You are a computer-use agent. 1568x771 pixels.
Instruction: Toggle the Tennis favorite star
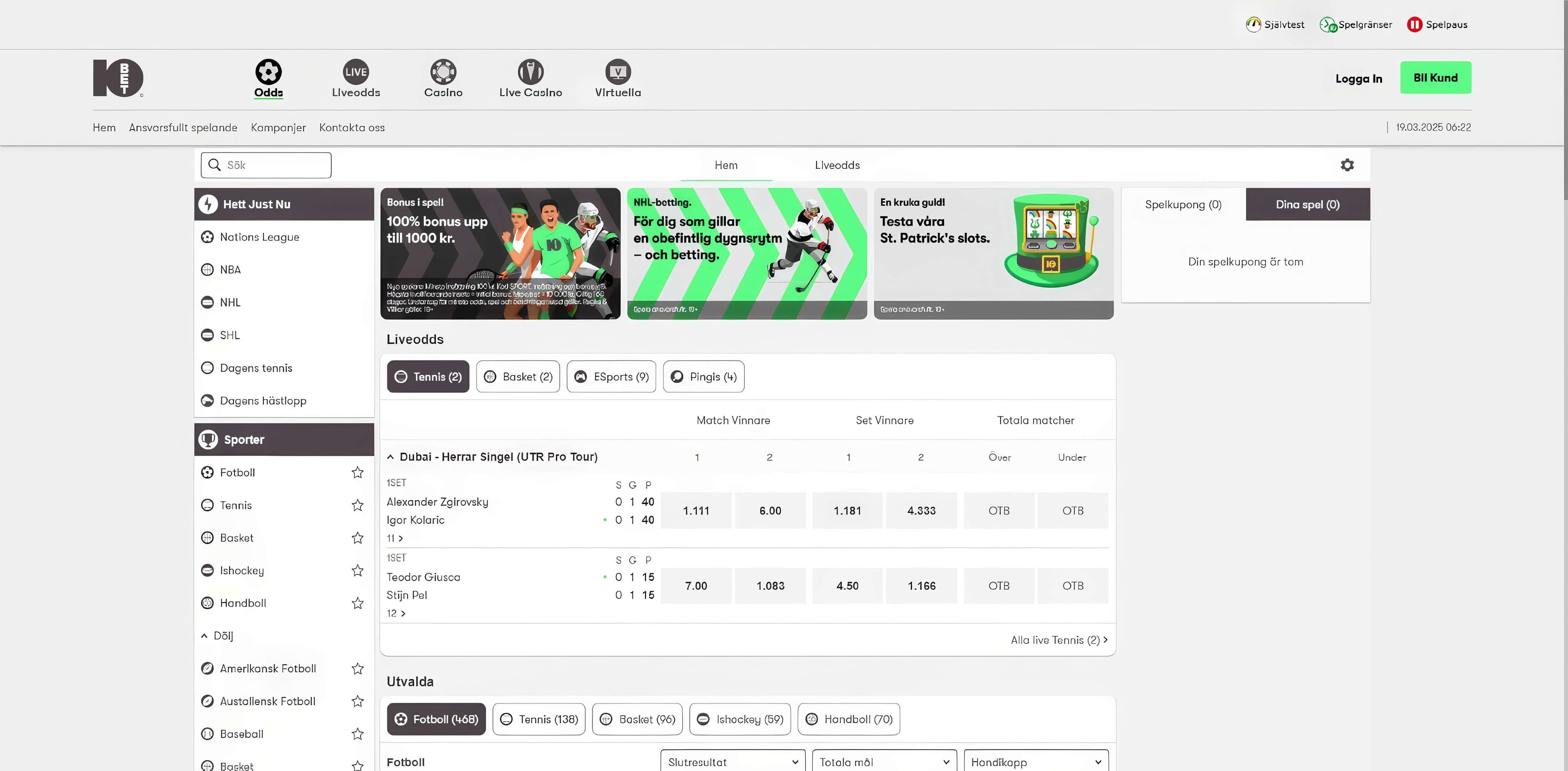357,505
